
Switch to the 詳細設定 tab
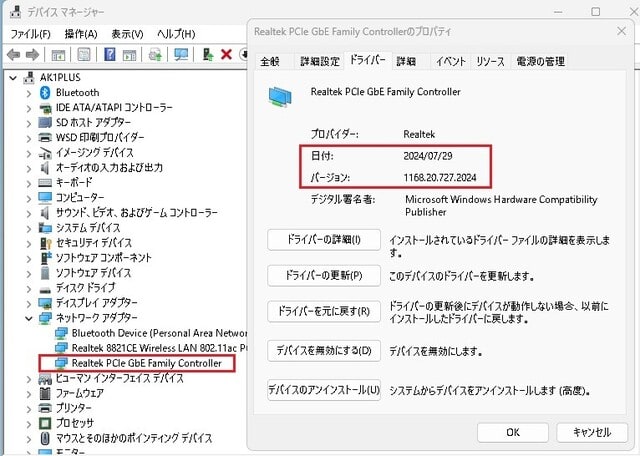320,62
